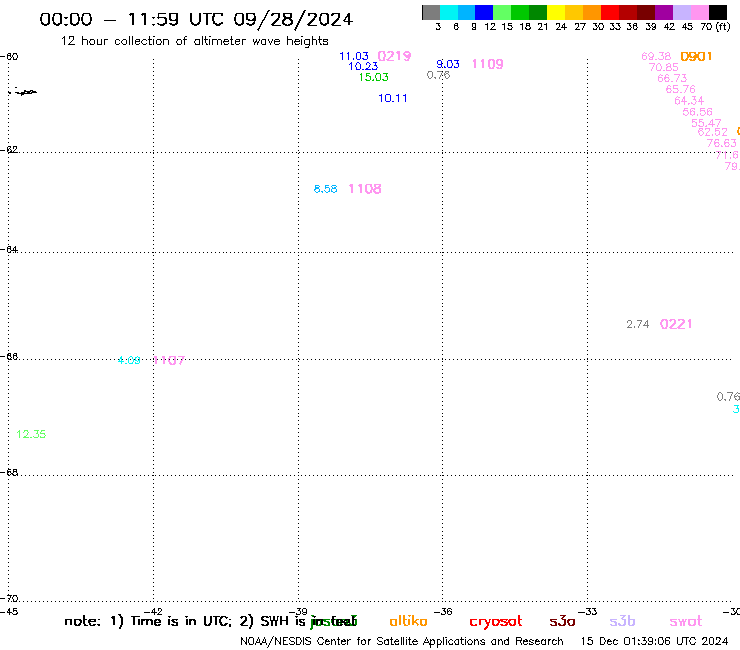Viewport: 740px width, 650px height.
Task: Click the pink 1109 time label
Action: (488, 64)
